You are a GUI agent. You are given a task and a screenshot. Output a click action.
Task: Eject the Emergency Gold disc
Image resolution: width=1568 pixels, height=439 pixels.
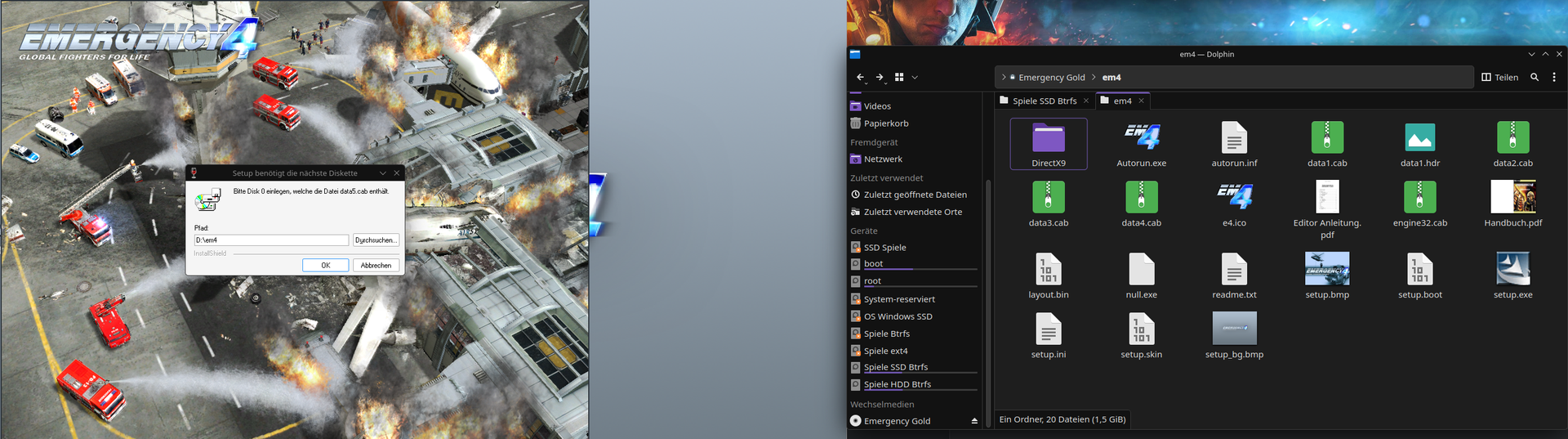974,421
